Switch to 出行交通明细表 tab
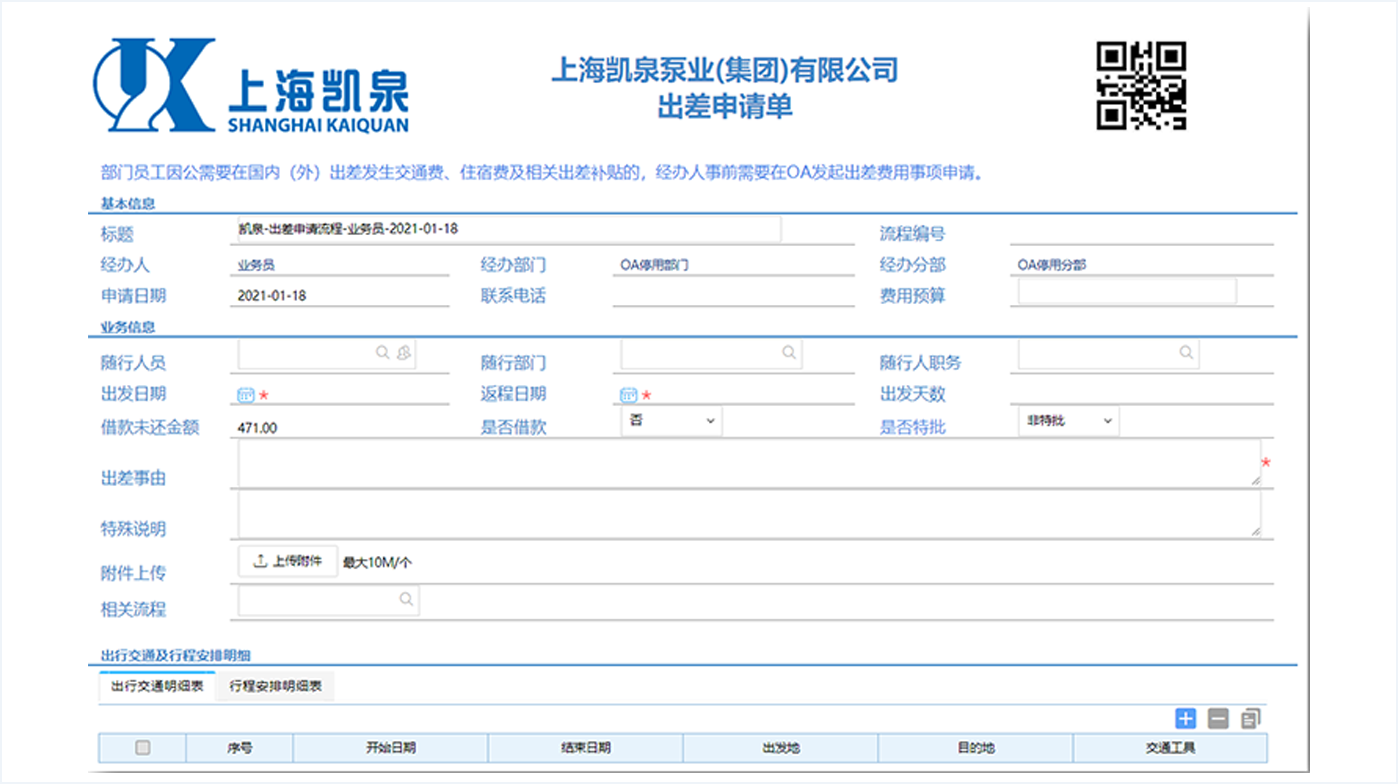The image size is (1398, 784). [x=158, y=687]
